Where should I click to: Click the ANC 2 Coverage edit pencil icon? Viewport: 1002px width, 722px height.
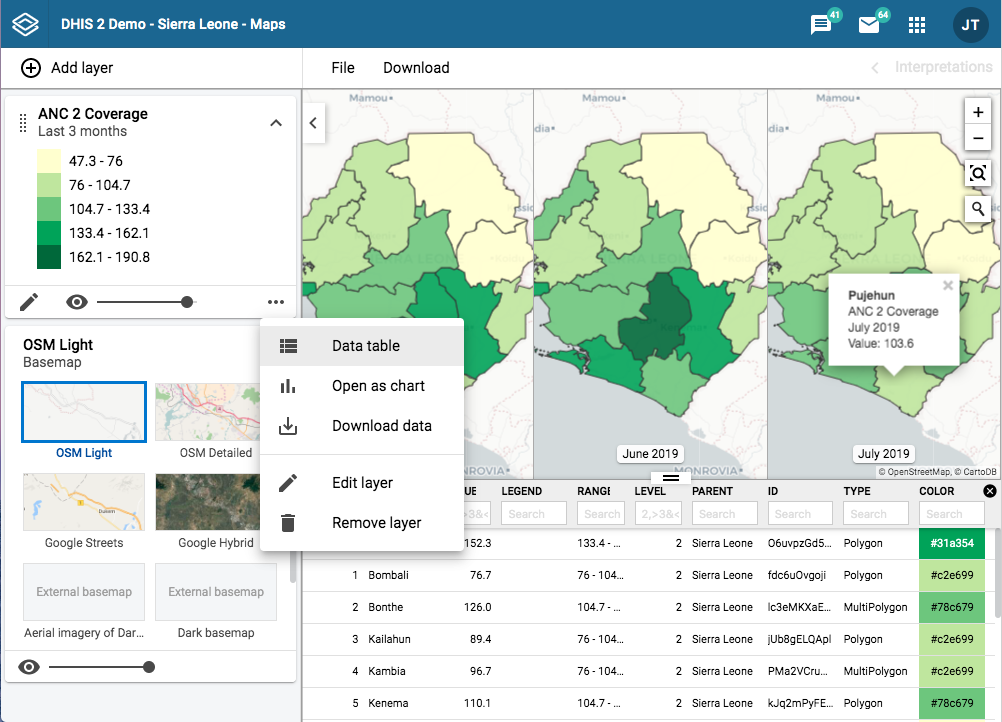click(x=29, y=302)
